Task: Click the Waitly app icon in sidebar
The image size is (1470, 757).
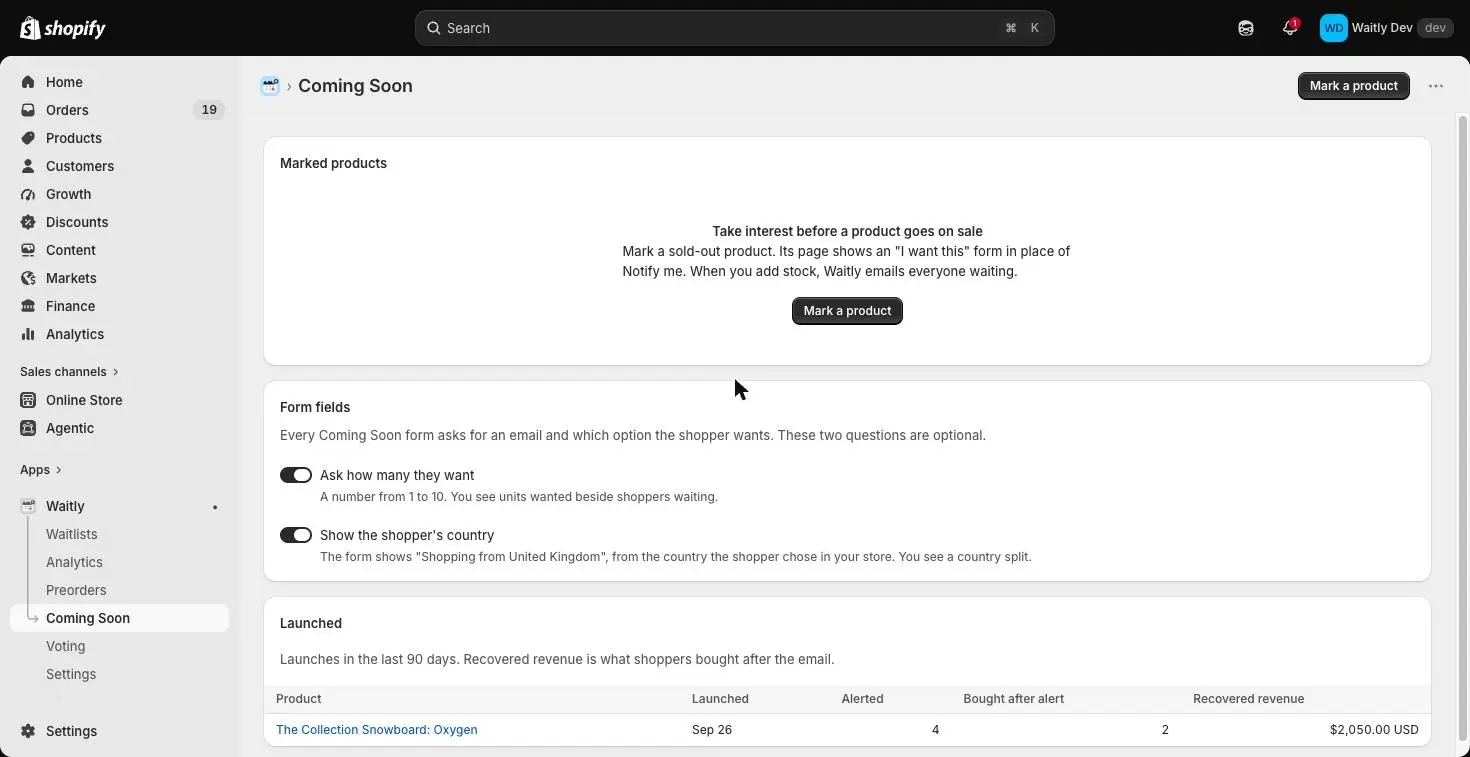Action: tap(28, 506)
